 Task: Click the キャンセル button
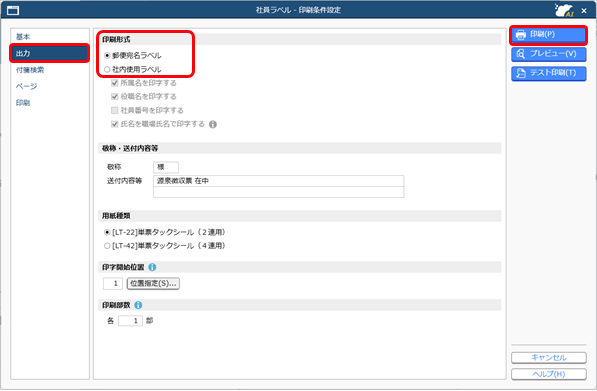point(549,357)
